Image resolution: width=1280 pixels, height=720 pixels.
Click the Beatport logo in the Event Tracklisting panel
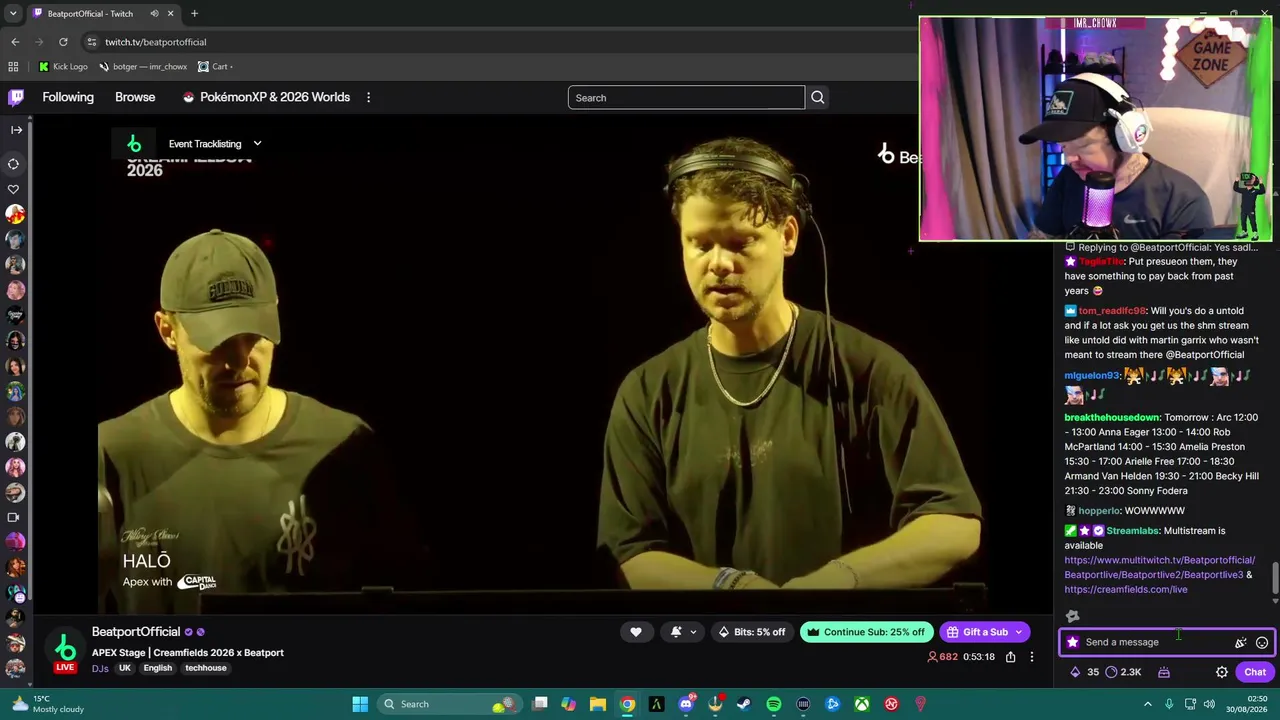(134, 144)
